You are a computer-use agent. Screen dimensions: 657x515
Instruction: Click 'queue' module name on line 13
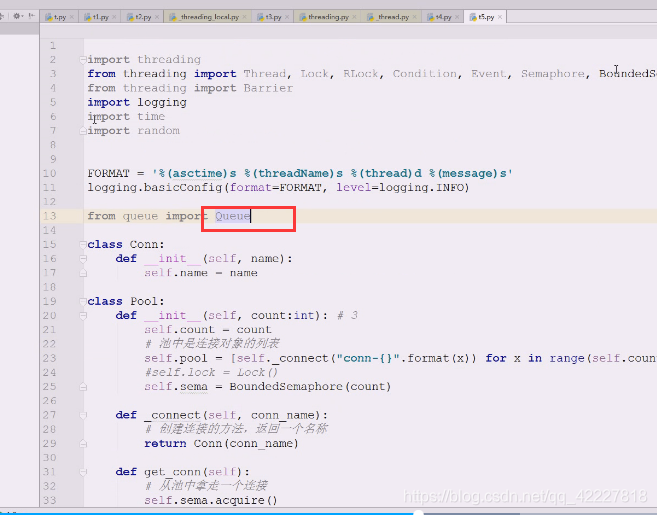tap(140, 216)
